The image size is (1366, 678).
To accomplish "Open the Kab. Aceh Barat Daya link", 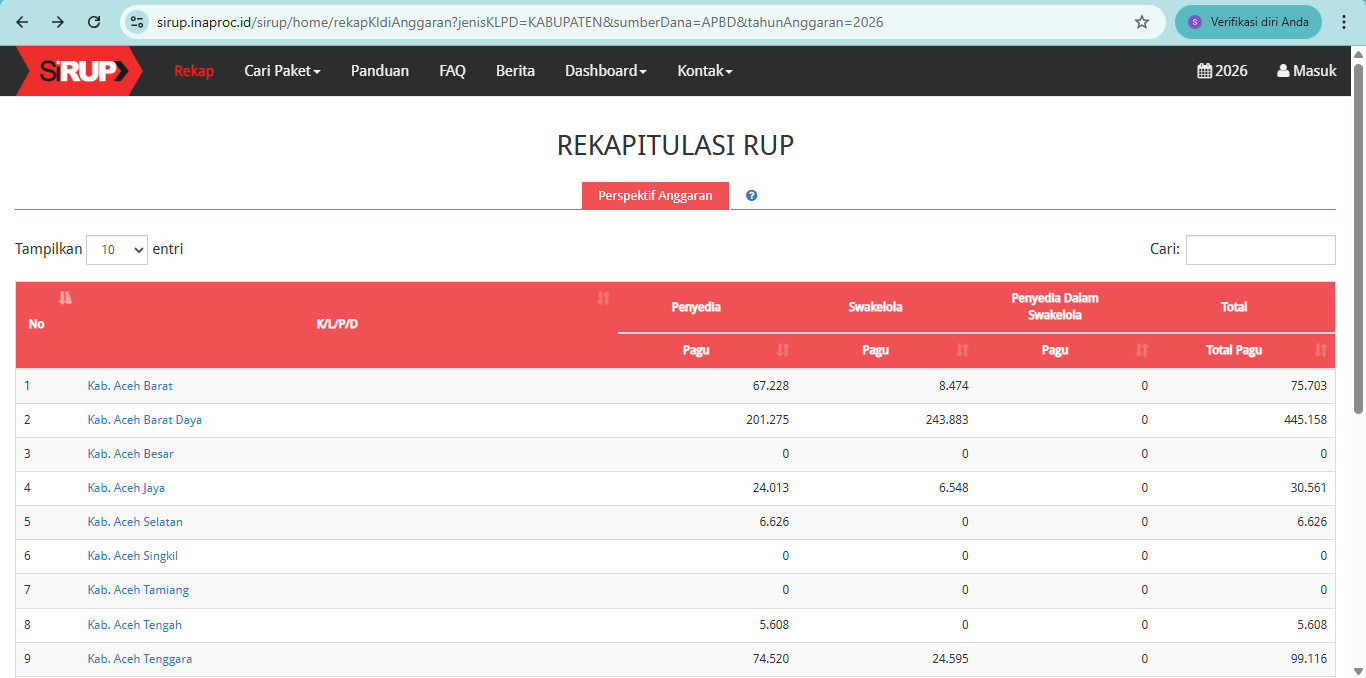I will click(x=145, y=420).
